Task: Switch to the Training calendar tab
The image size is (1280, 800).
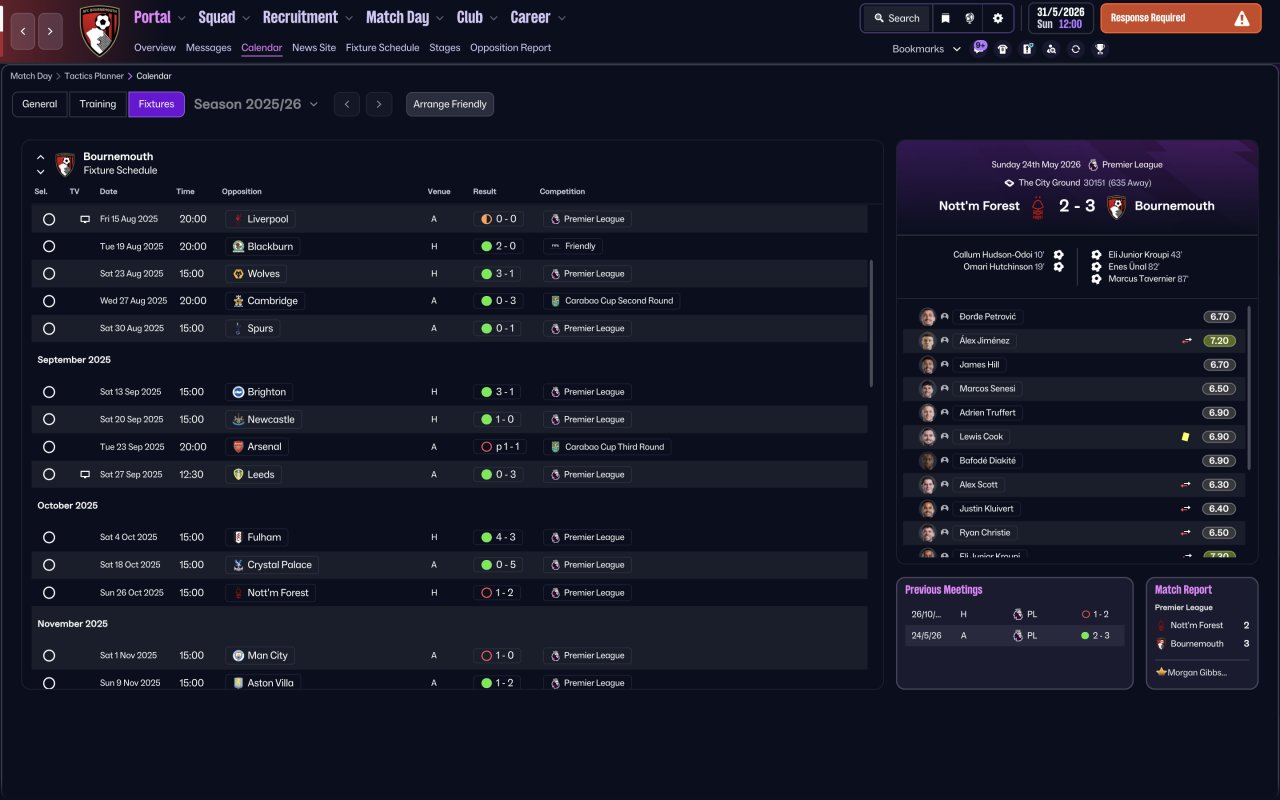Action: point(98,104)
